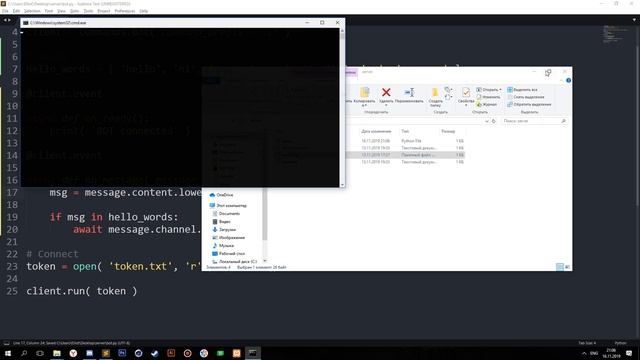Viewport: 640px width, 360px height.
Task: Open the Project menu in Sublime Text
Action: 104,11
